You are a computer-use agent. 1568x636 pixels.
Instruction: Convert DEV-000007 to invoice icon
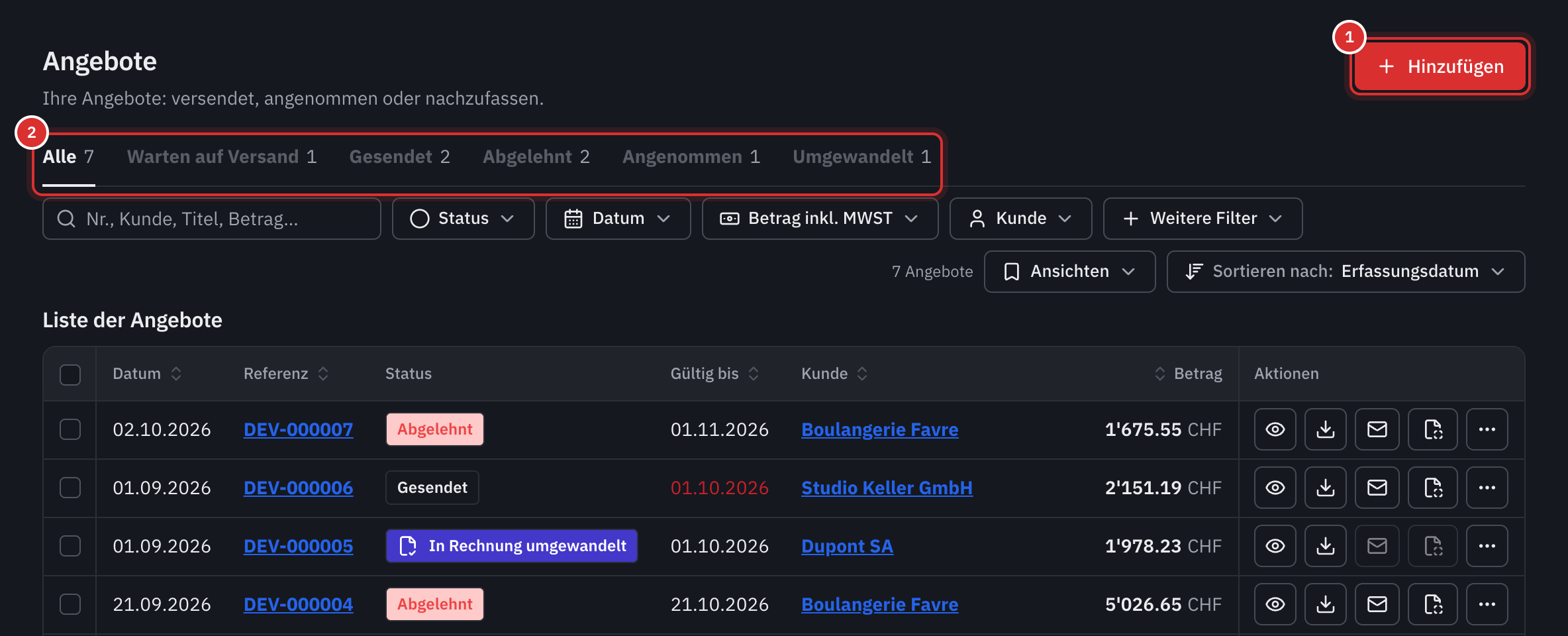pyautogui.click(x=1433, y=429)
